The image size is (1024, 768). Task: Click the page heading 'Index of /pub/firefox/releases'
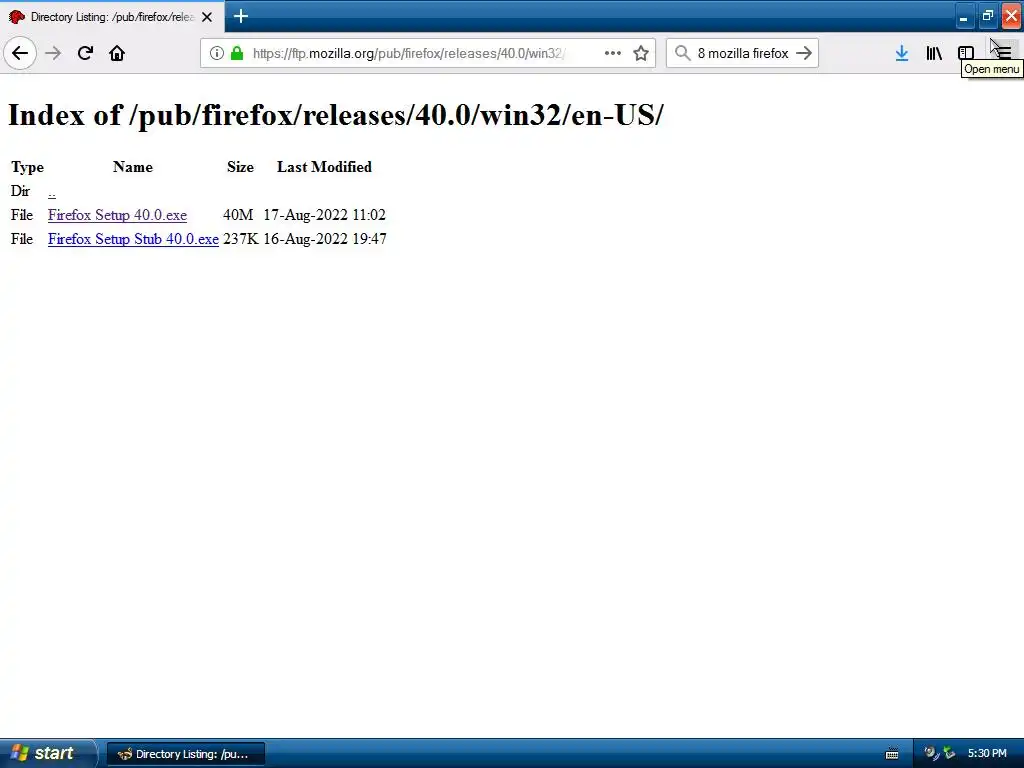coord(336,115)
